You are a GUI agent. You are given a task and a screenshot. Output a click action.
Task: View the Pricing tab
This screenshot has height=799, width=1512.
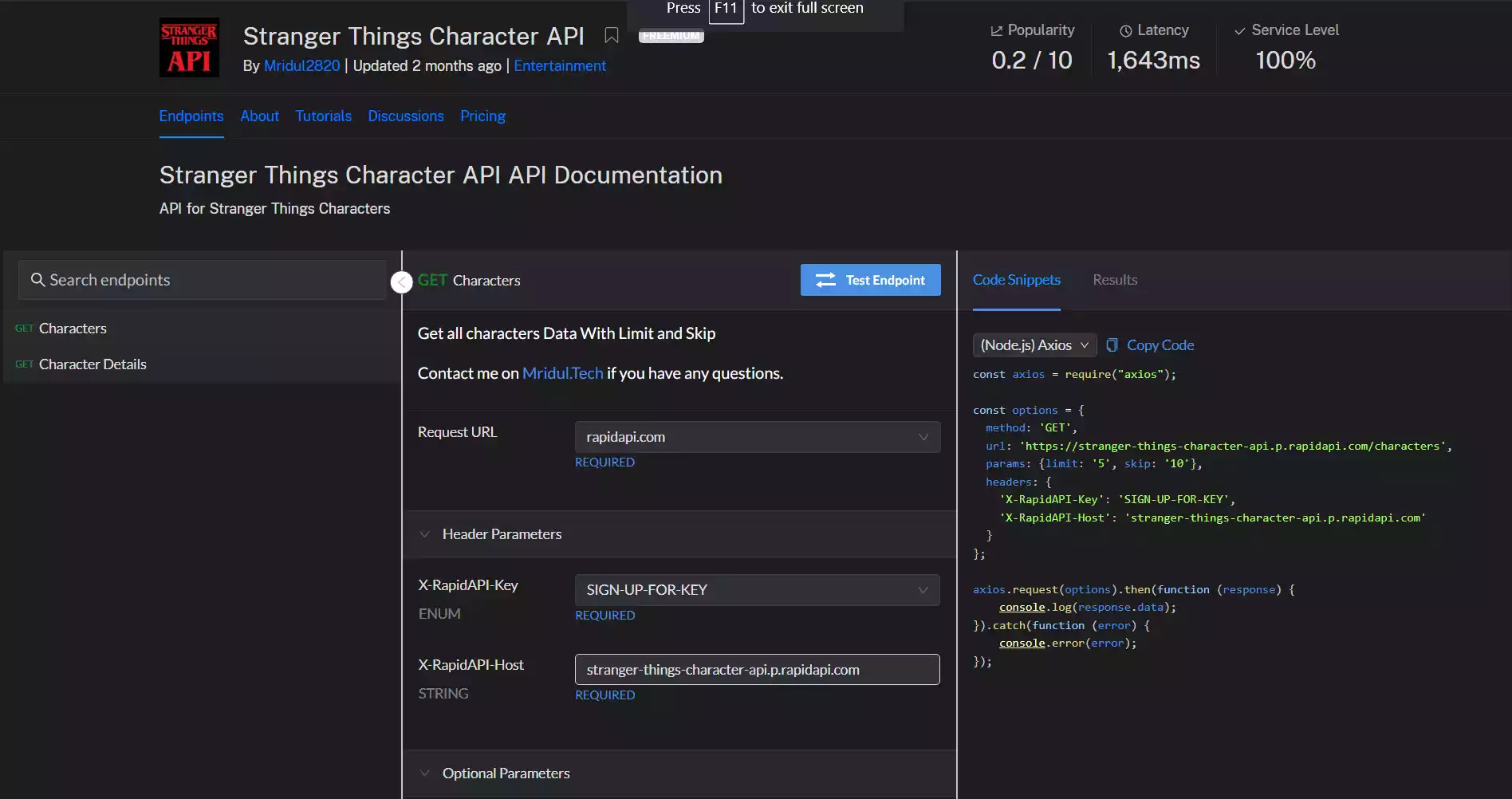(482, 116)
